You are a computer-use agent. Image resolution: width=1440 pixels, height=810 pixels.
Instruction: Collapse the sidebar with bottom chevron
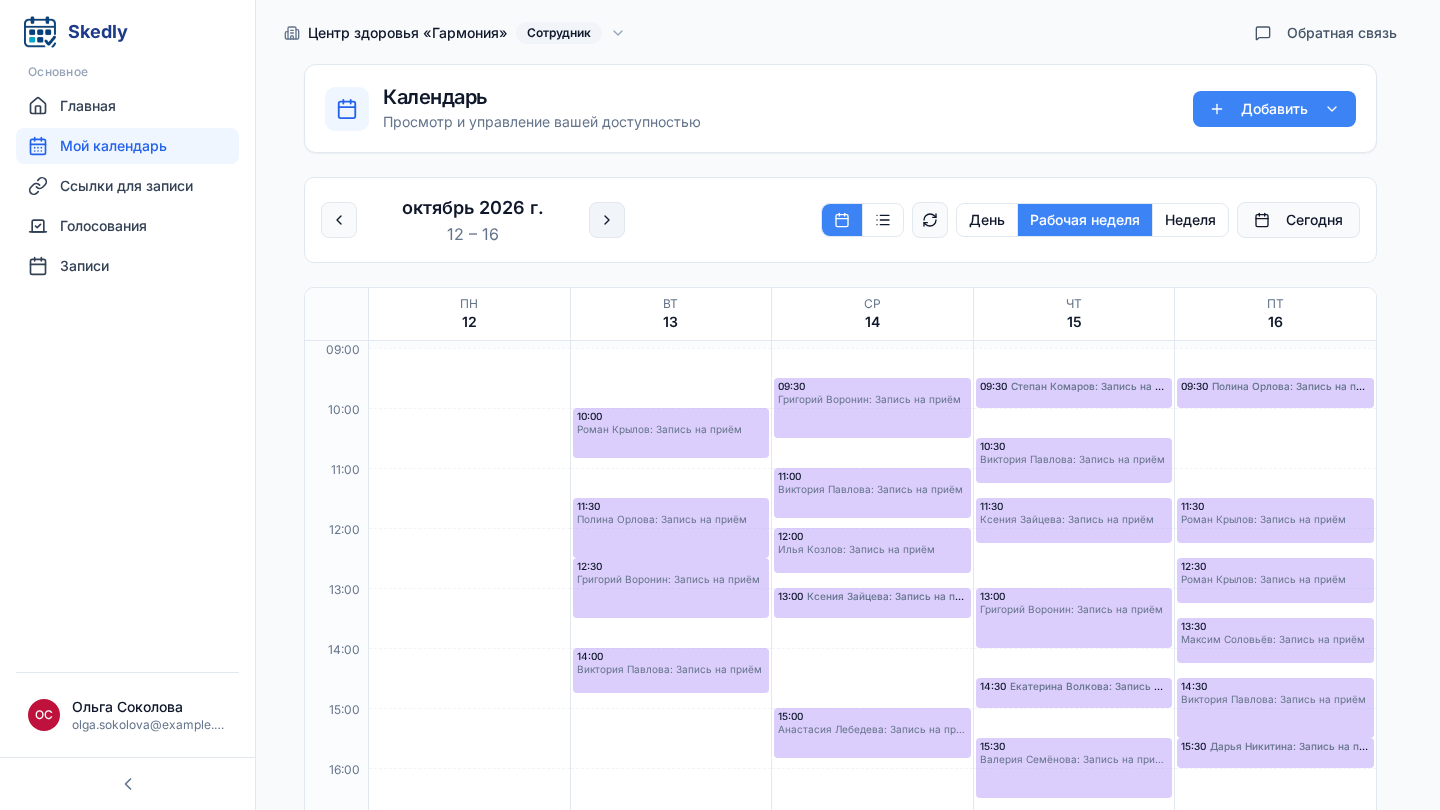coord(128,784)
